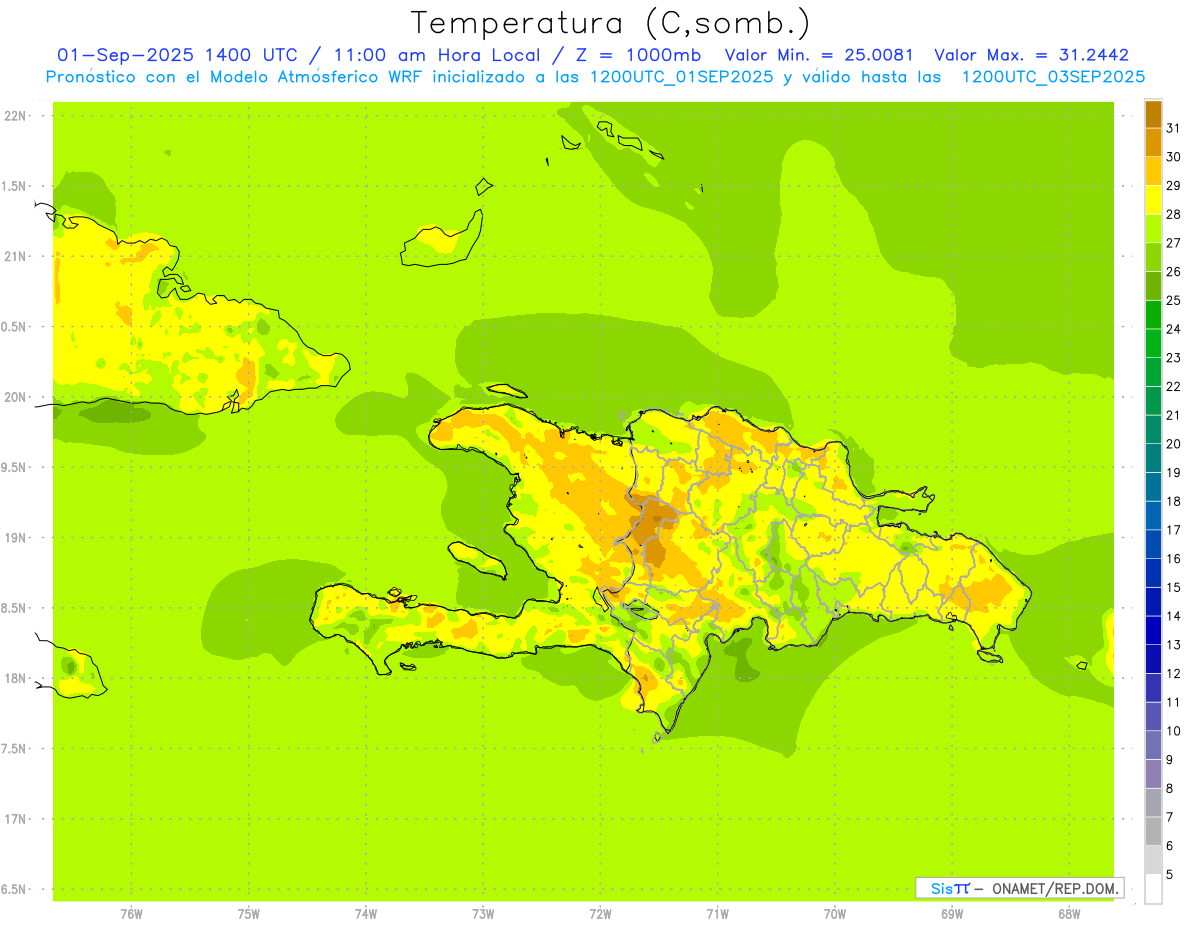The image size is (1200, 927).
Task: Click the color scale value '20'
Action: tap(1173, 444)
